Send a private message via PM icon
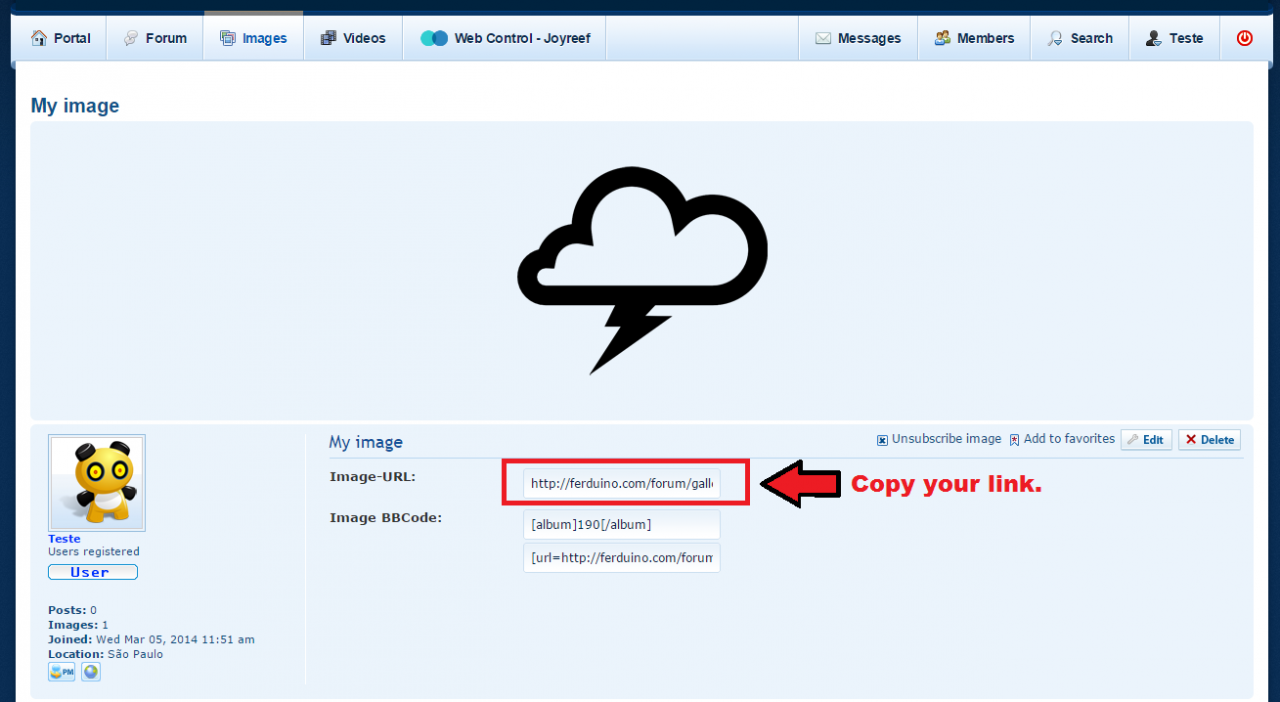The image size is (1280, 702). (x=62, y=672)
